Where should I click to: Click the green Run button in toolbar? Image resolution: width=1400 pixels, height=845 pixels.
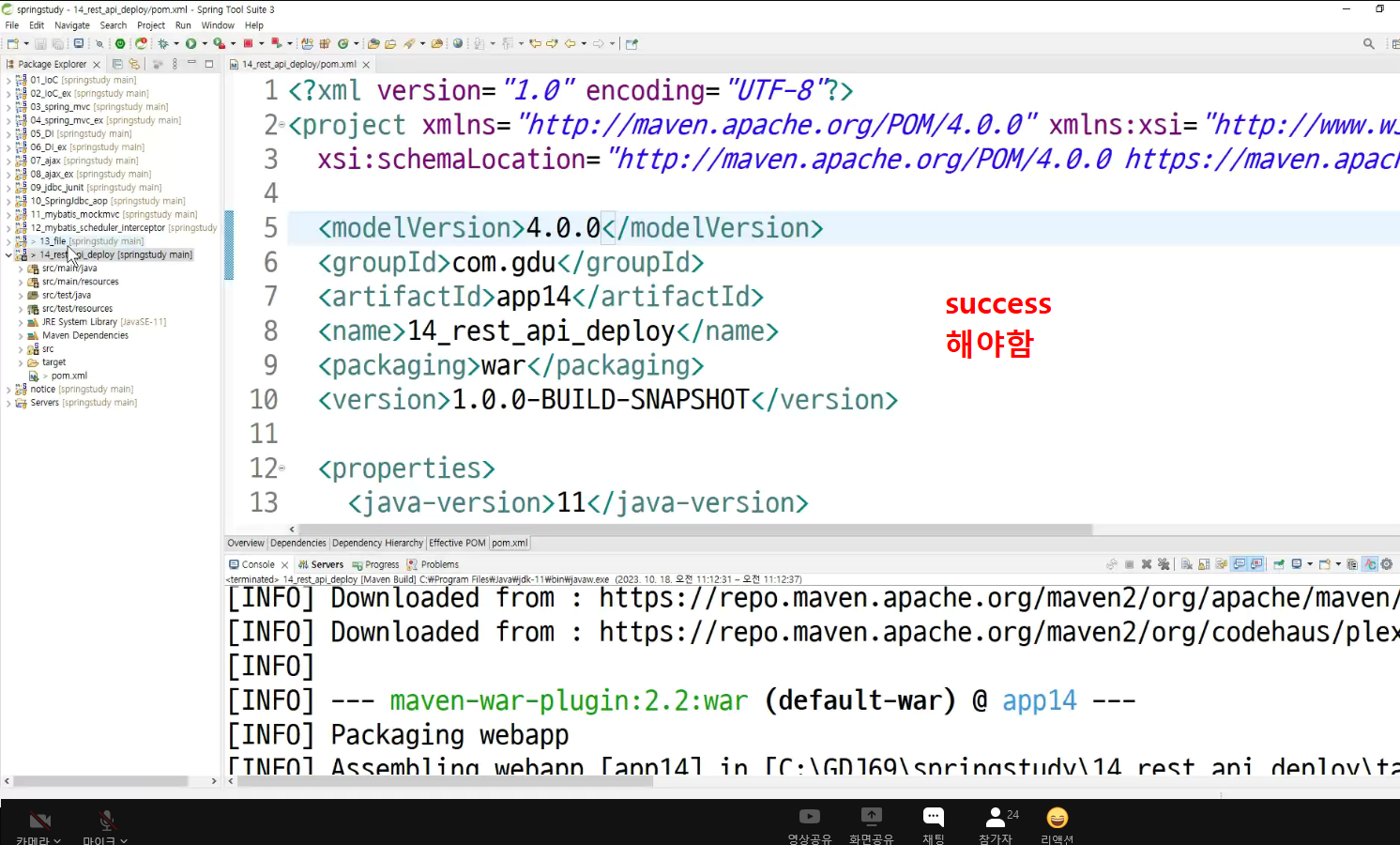point(190,43)
